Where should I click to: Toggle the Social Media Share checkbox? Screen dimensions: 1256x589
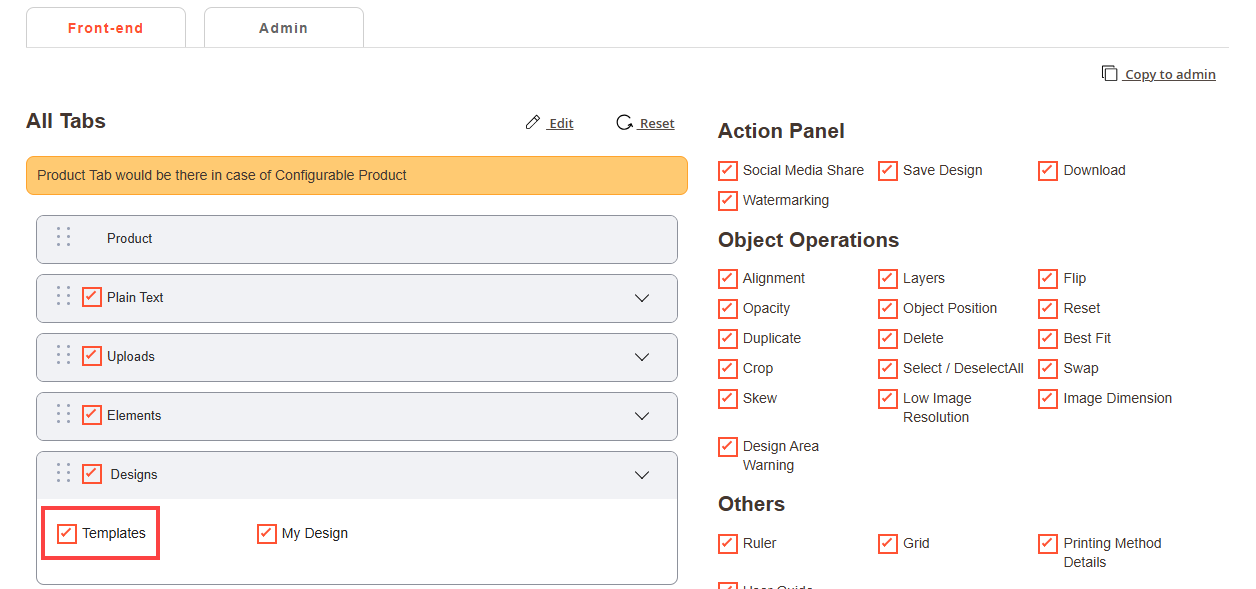[x=728, y=170]
